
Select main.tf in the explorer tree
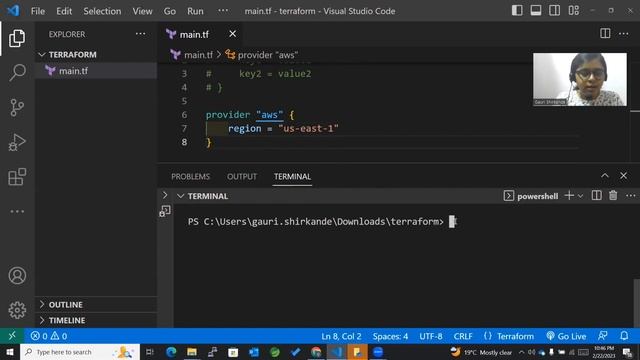click(96, 71)
